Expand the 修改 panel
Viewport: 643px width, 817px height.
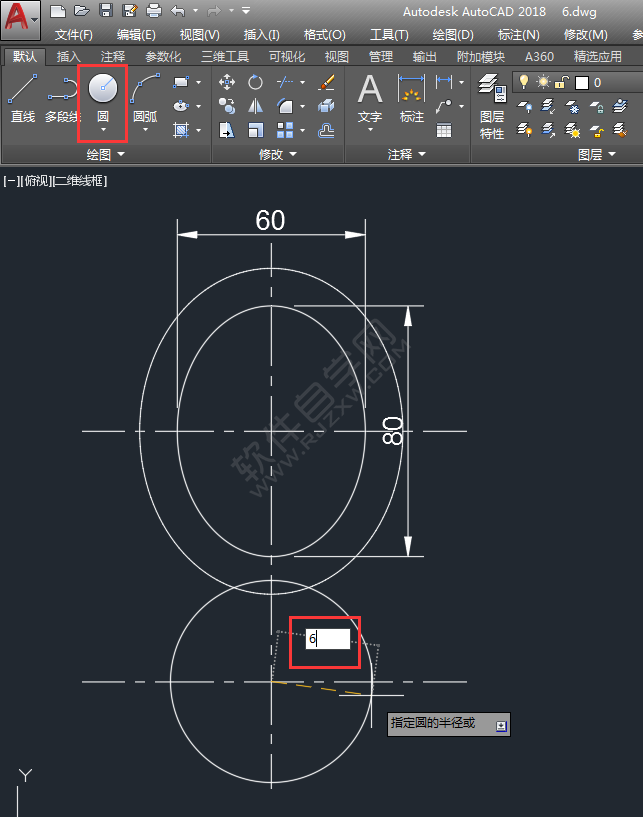[x=278, y=154]
